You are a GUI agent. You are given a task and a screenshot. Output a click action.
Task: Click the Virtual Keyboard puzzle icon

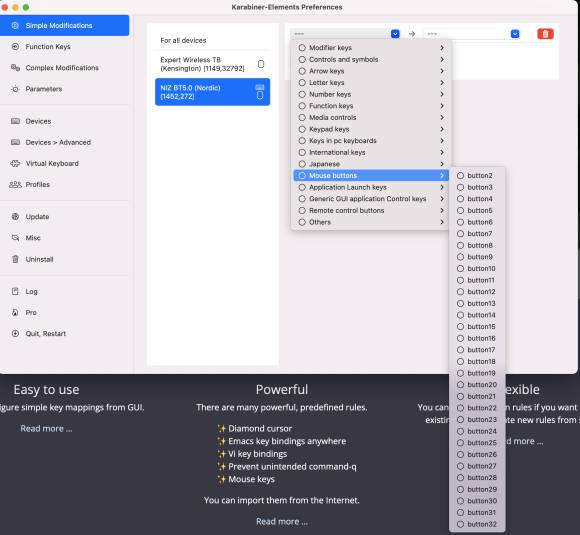pos(15,163)
